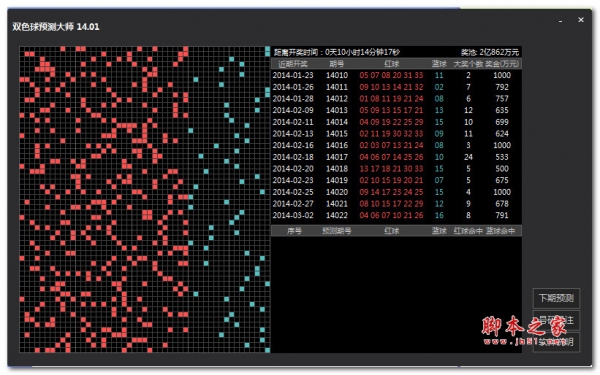Click the button ending in 注 below 下期预测
The image size is (600, 375).
coord(556,320)
